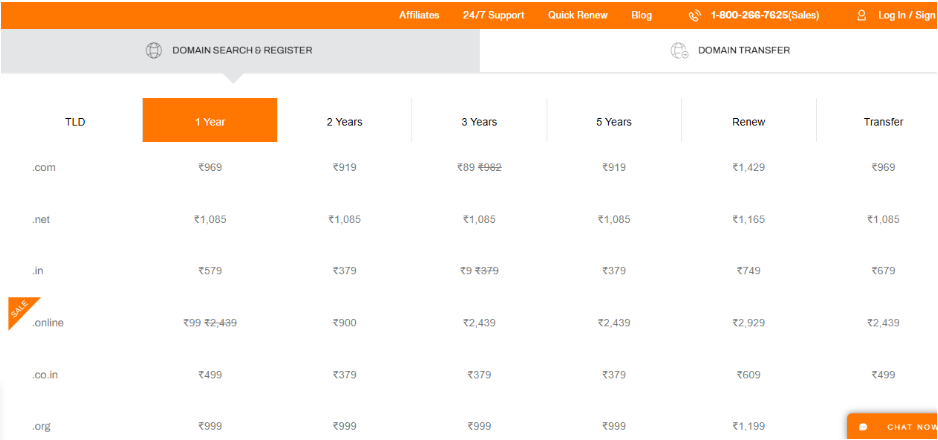
Task: Click .org 1 Year price ₹999
Action: [x=210, y=427]
